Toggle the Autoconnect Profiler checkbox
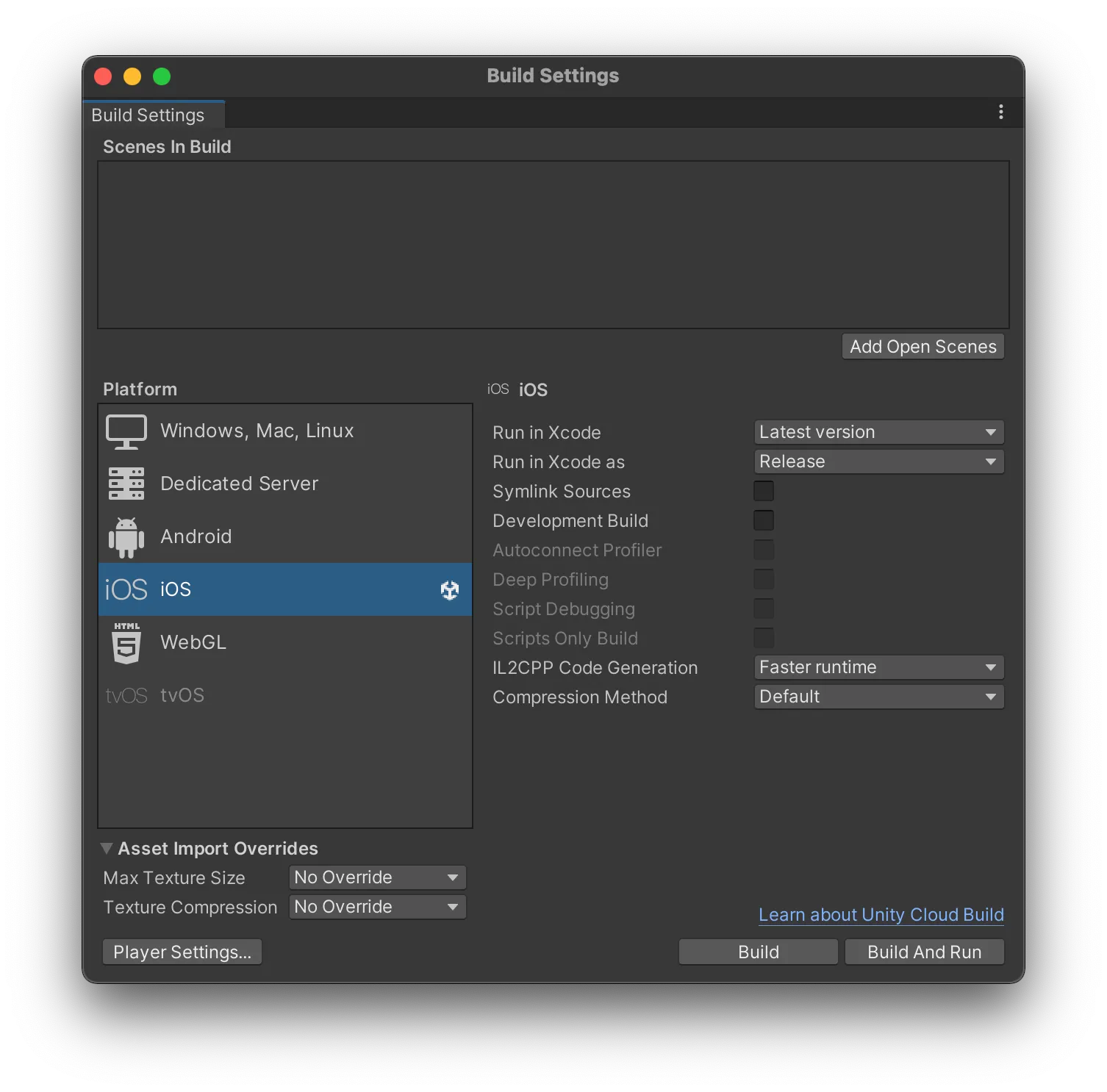The width and height of the screenshot is (1107, 1092). (x=764, y=550)
